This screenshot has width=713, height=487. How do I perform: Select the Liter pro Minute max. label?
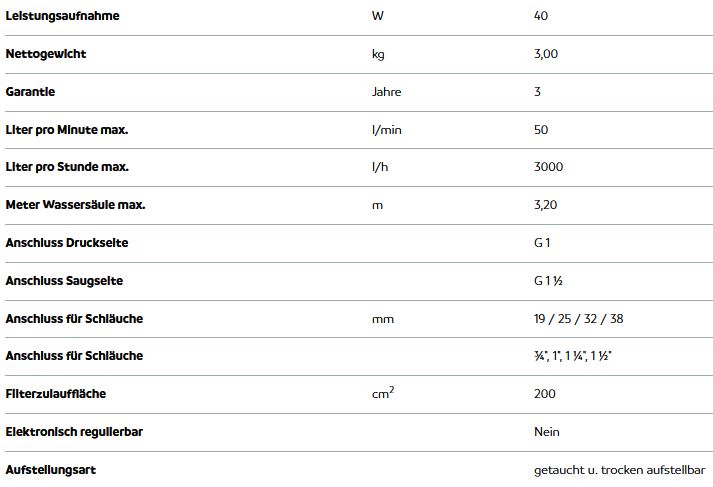point(66,130)
